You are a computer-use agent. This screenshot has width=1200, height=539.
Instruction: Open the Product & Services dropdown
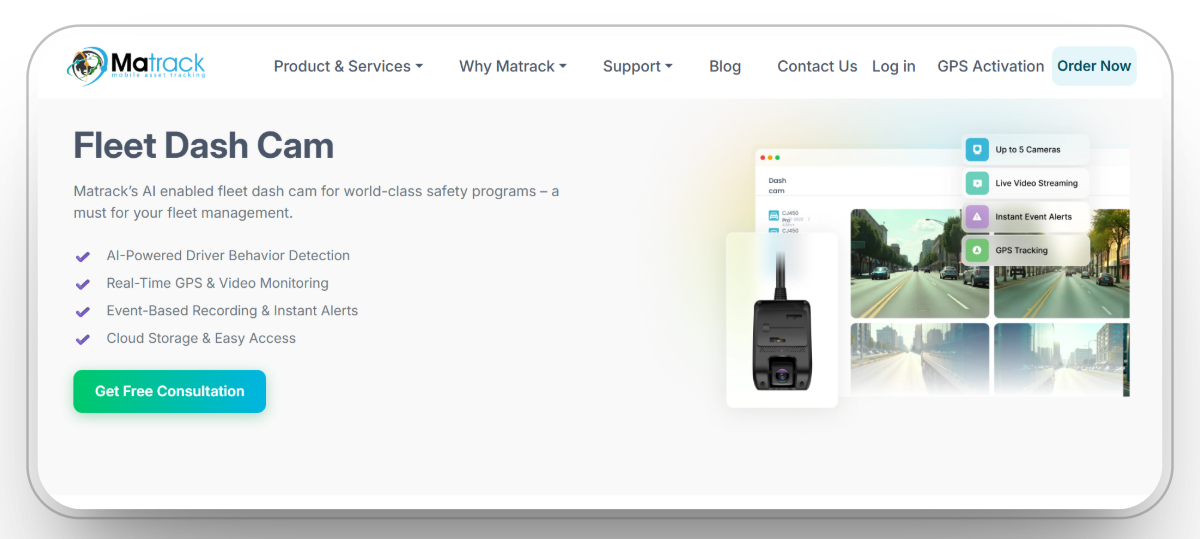point(348,66)
